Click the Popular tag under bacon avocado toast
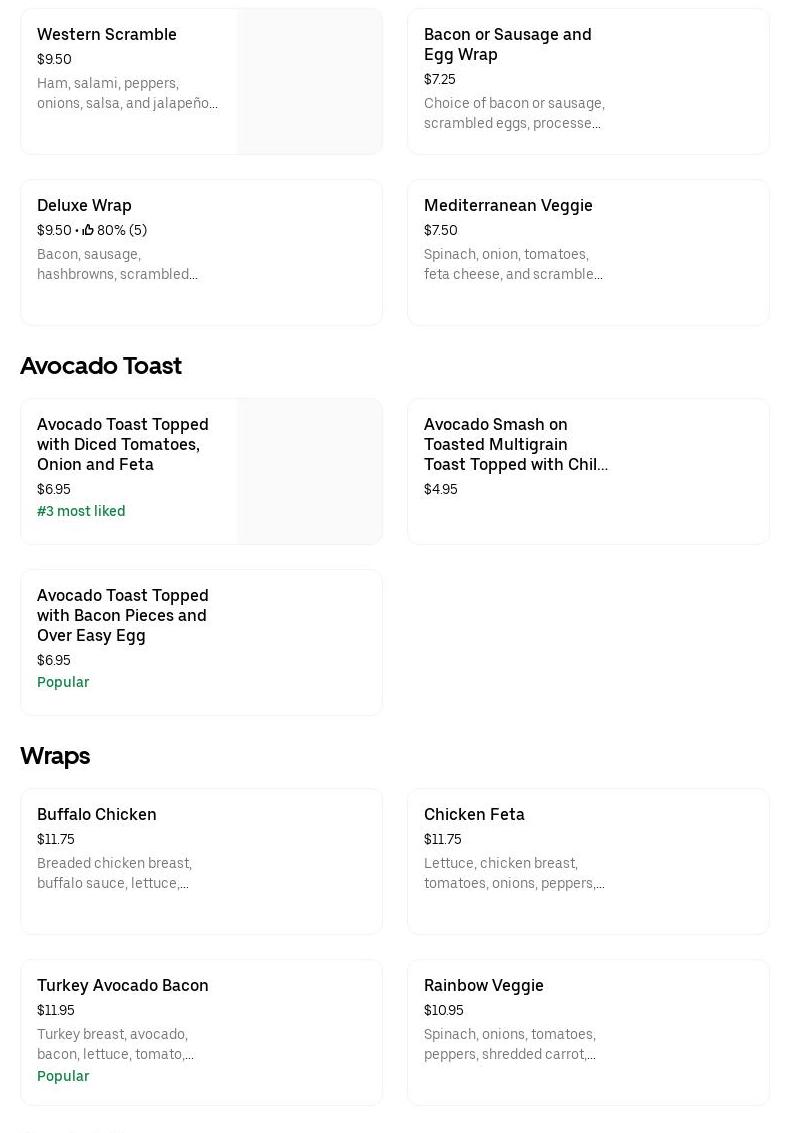This screenshot has width=804, height=1133. (63, 683)
